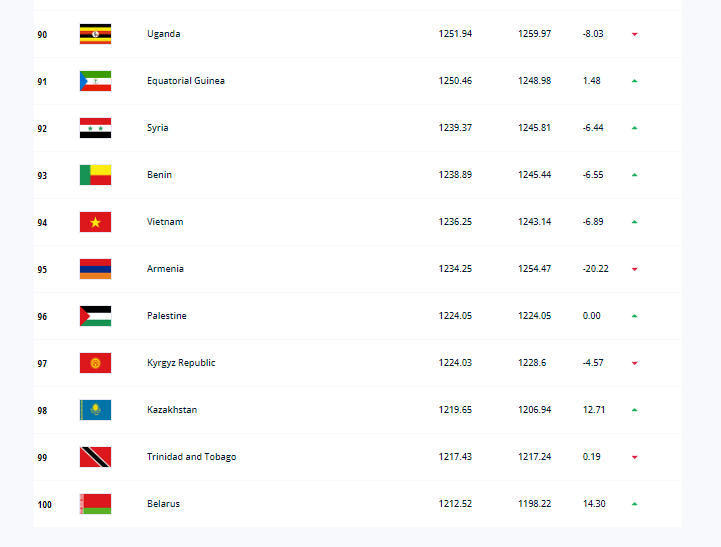Screen dimensions: 721x547
Task: Open the Trinidad and Tobago link
Action: pos(191,457)
